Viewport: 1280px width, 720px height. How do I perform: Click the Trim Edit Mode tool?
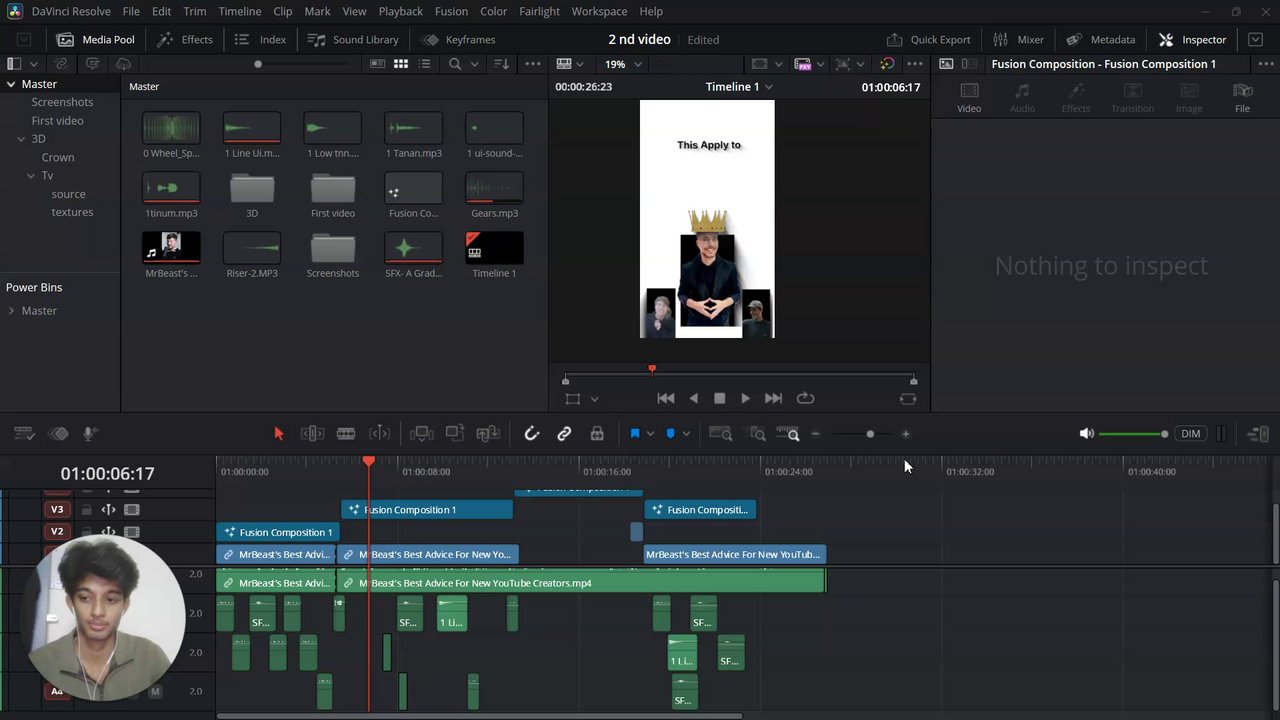click(x=312, y=433)
